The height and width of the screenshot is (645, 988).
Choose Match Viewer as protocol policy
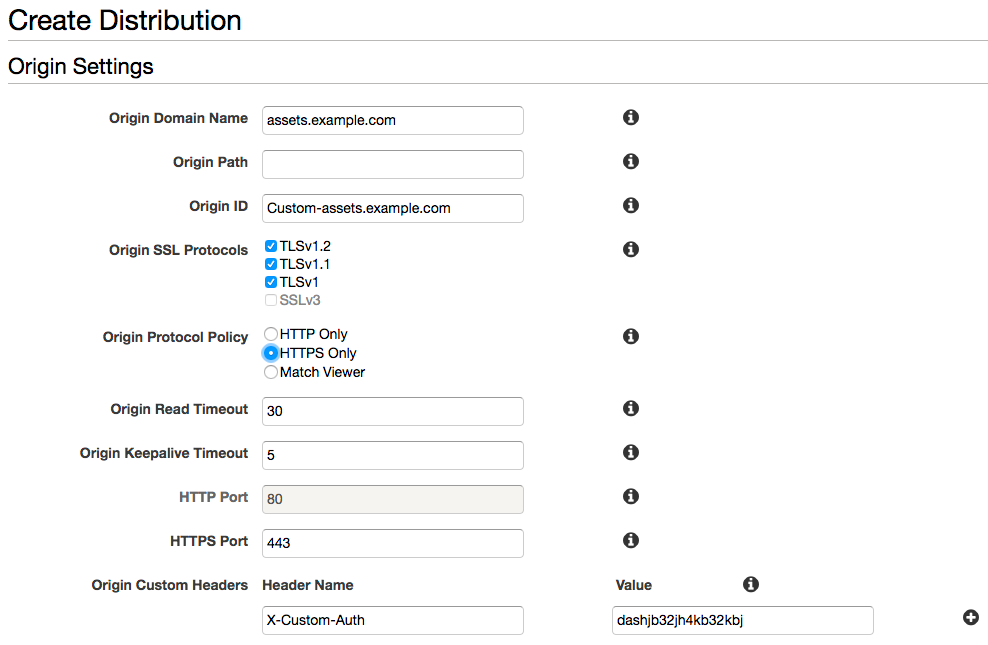click(270, 371)
